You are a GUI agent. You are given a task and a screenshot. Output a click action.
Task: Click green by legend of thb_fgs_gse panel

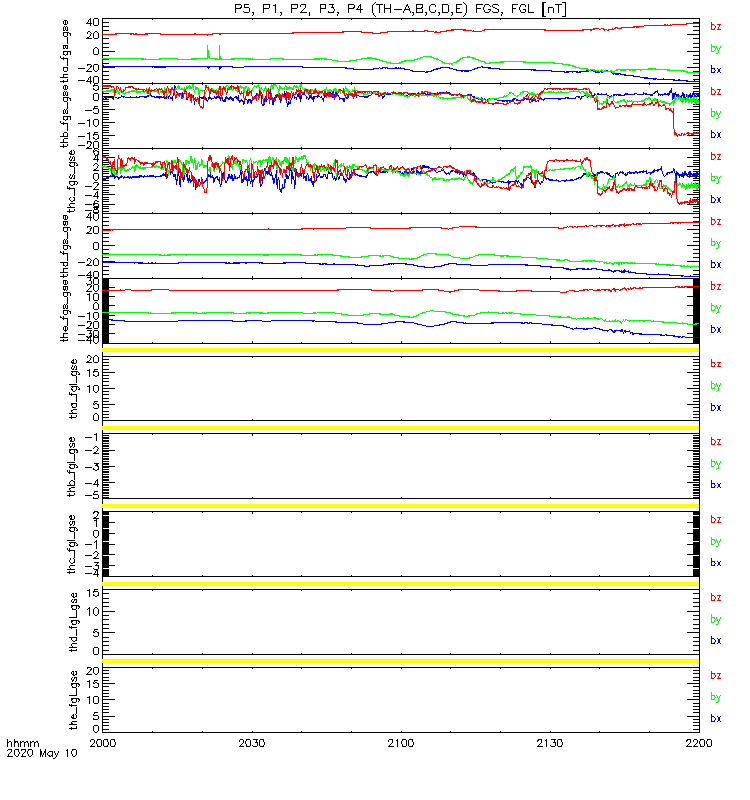coord(716,113)
